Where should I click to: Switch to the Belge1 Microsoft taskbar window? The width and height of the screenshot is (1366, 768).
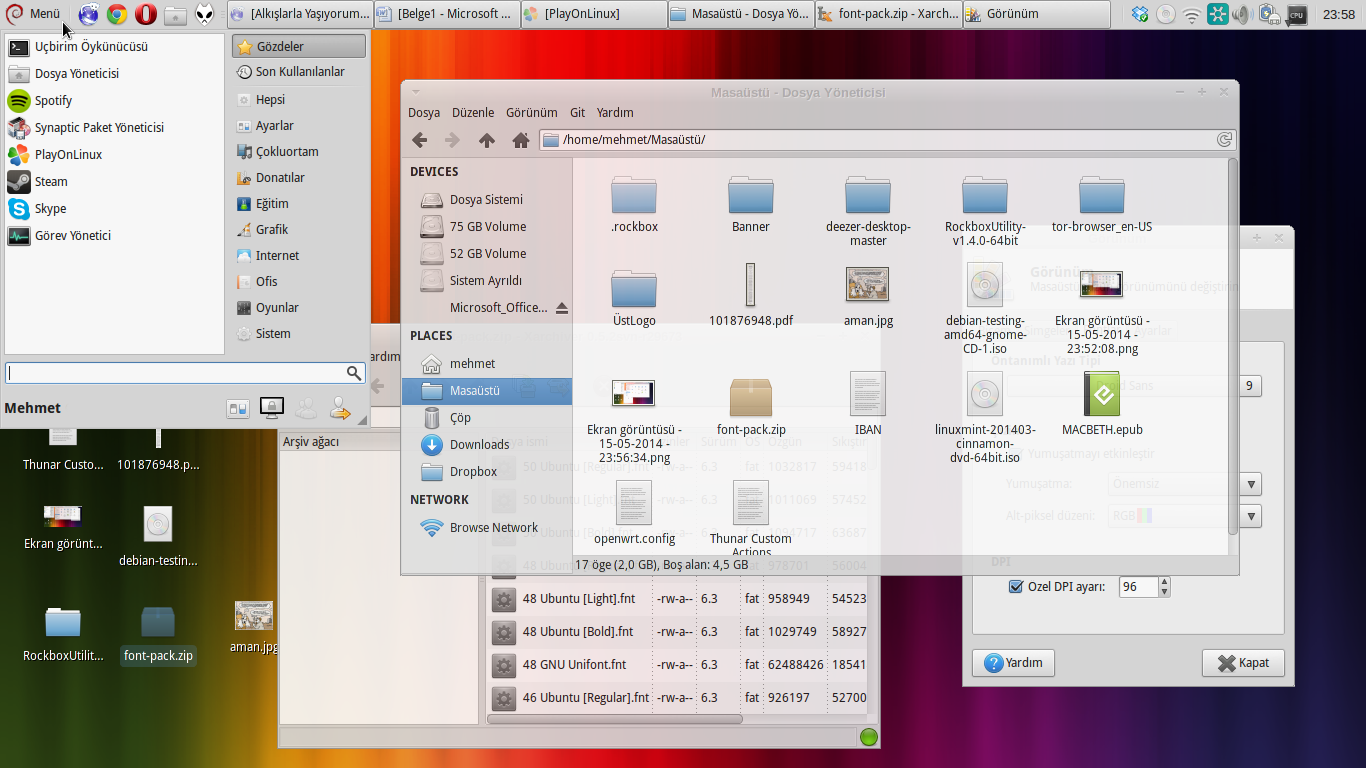(x=447, y=14)
